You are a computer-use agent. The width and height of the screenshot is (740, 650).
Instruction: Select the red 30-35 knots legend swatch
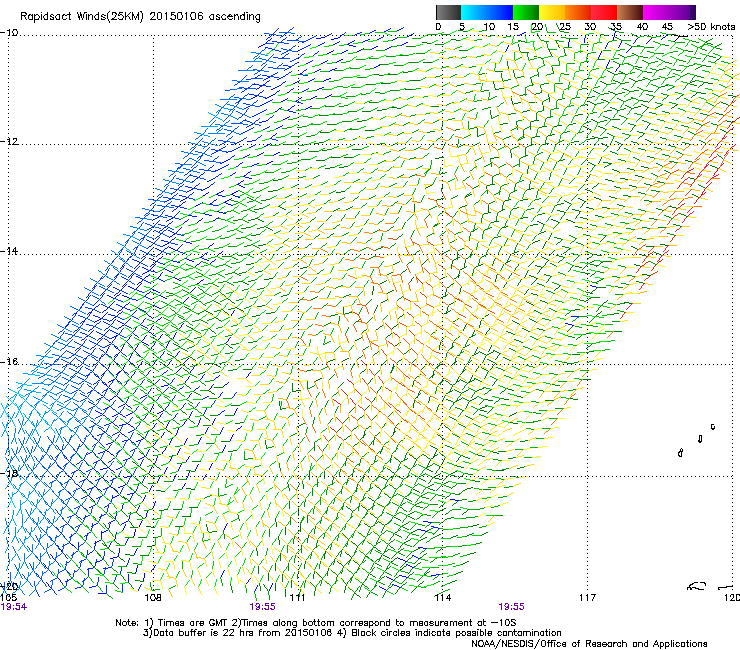pos(604,12)
